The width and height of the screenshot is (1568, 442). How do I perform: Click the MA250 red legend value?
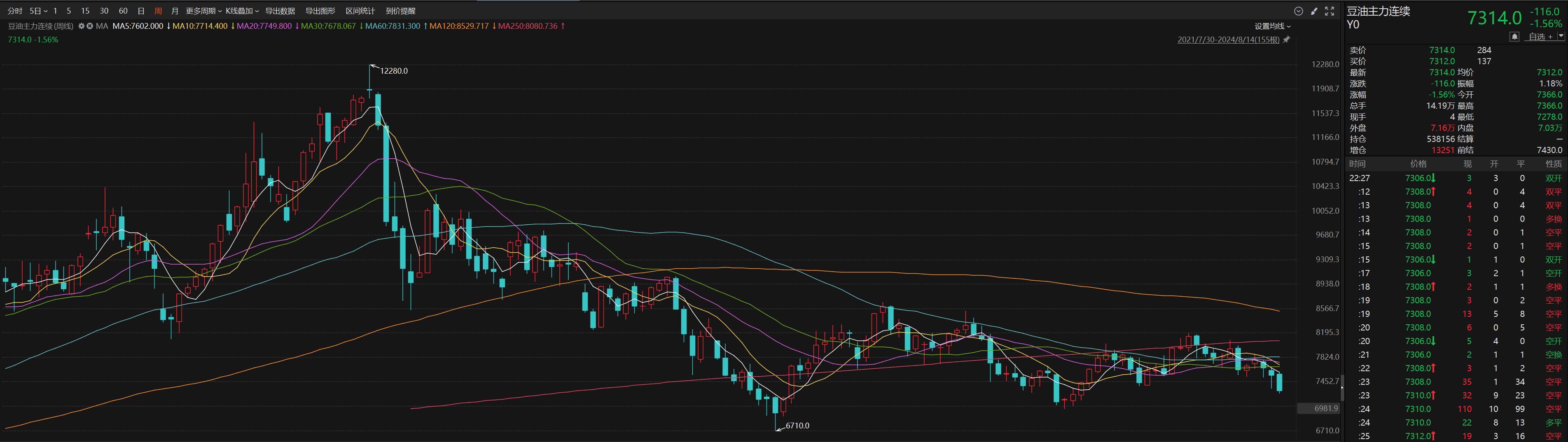(528, 26)
